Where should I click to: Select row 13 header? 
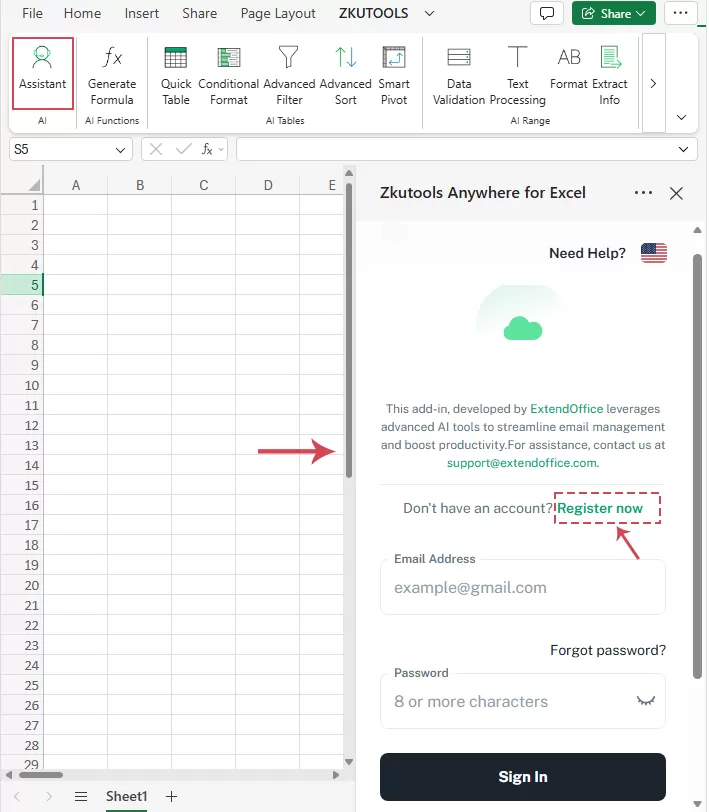point(22,445)
